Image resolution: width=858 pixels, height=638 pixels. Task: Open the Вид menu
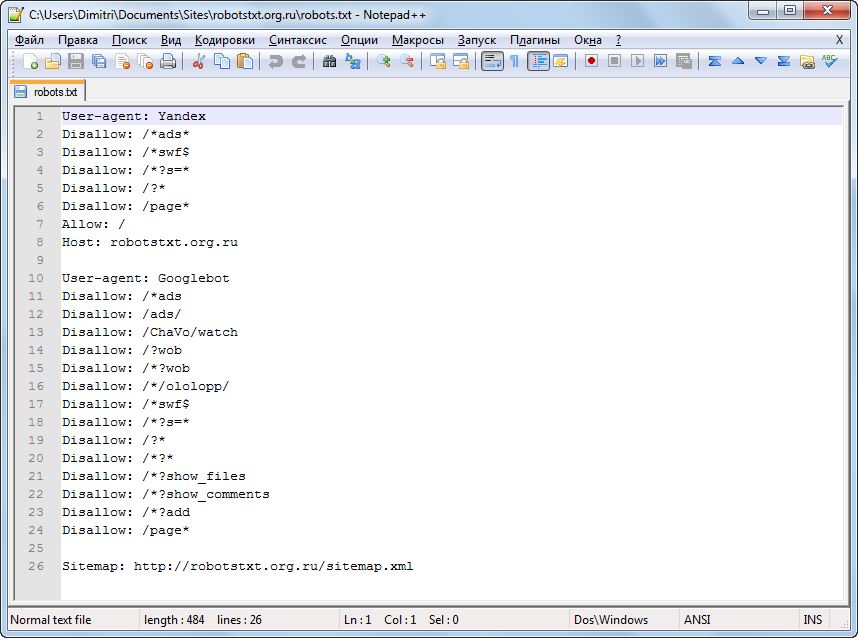[171, 40]
